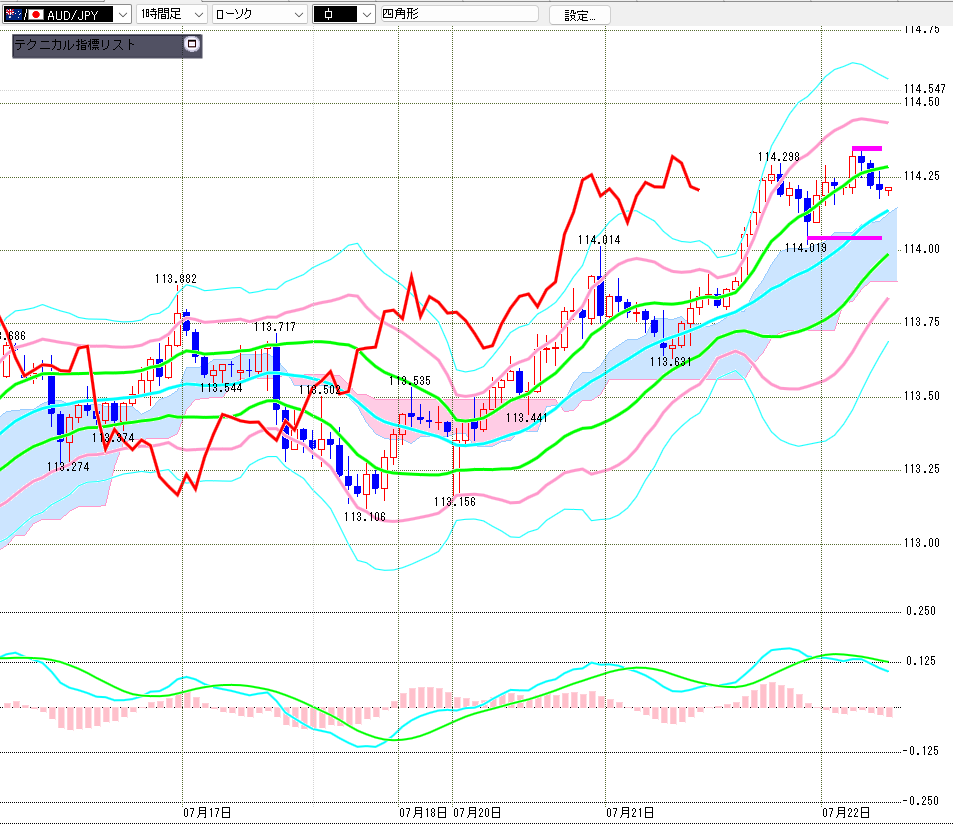The image size is (953, 824).
Task: Click the 114.547 current price axis label
Action: 924,89
